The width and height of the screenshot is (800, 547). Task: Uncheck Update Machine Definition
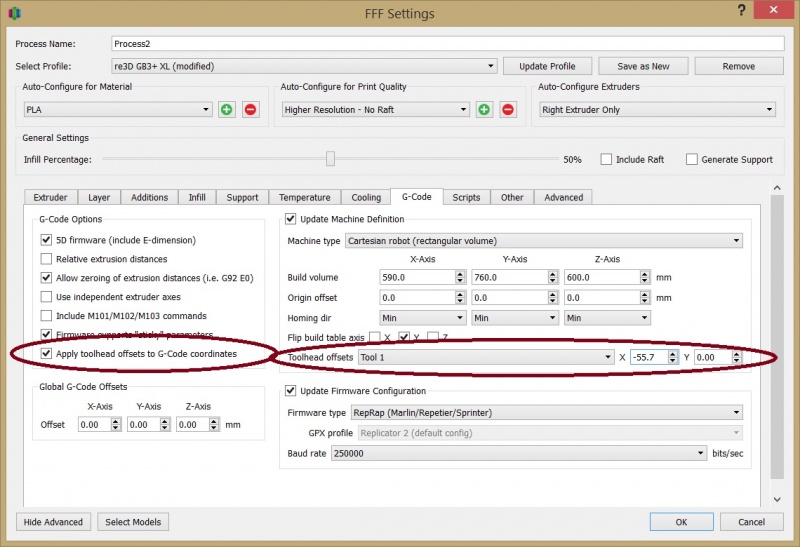292,219
